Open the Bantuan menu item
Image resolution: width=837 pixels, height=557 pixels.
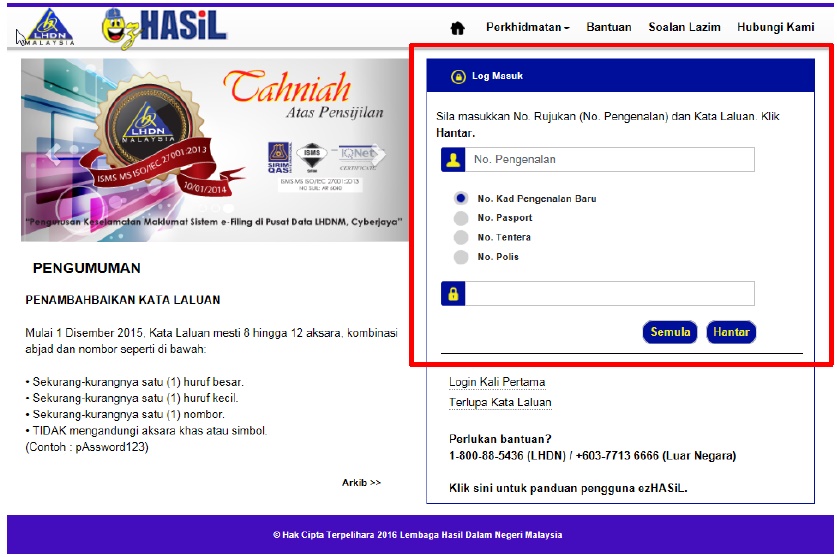pyautogui.click(x=609, y=27)
